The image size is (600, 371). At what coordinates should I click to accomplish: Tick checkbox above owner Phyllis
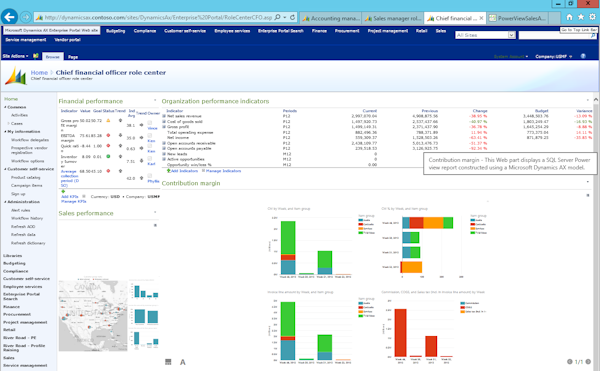point(150,176)
